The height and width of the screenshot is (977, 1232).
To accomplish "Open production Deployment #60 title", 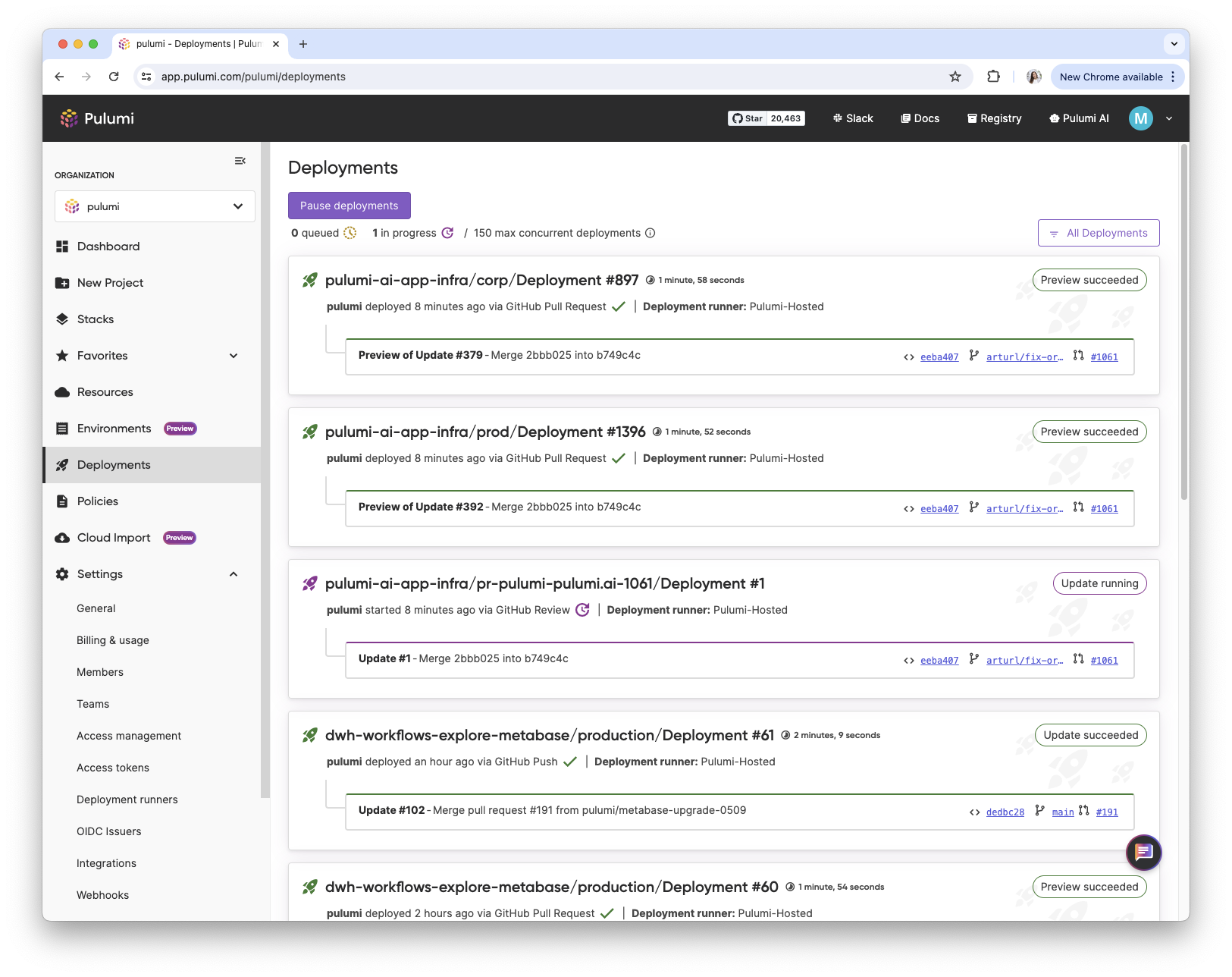I will coord(551,887).
